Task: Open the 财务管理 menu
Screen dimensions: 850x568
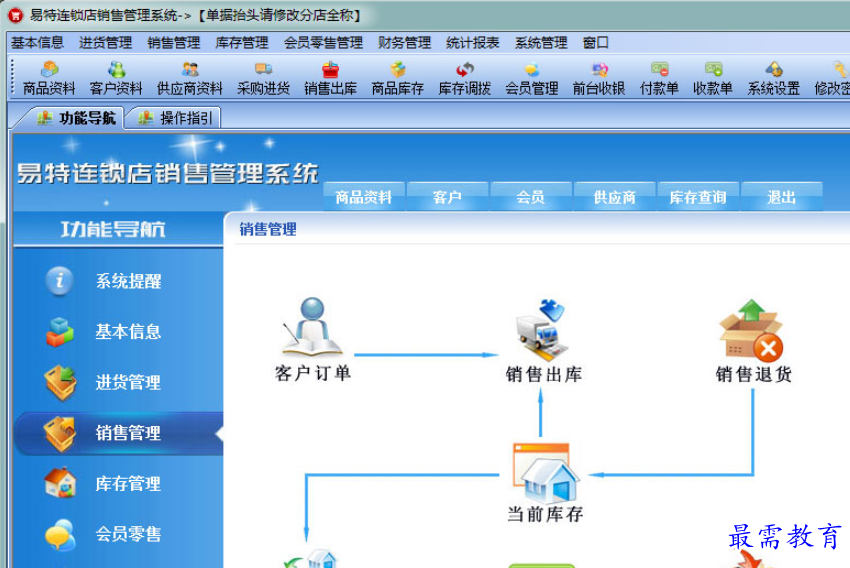Action: point(404,42)
